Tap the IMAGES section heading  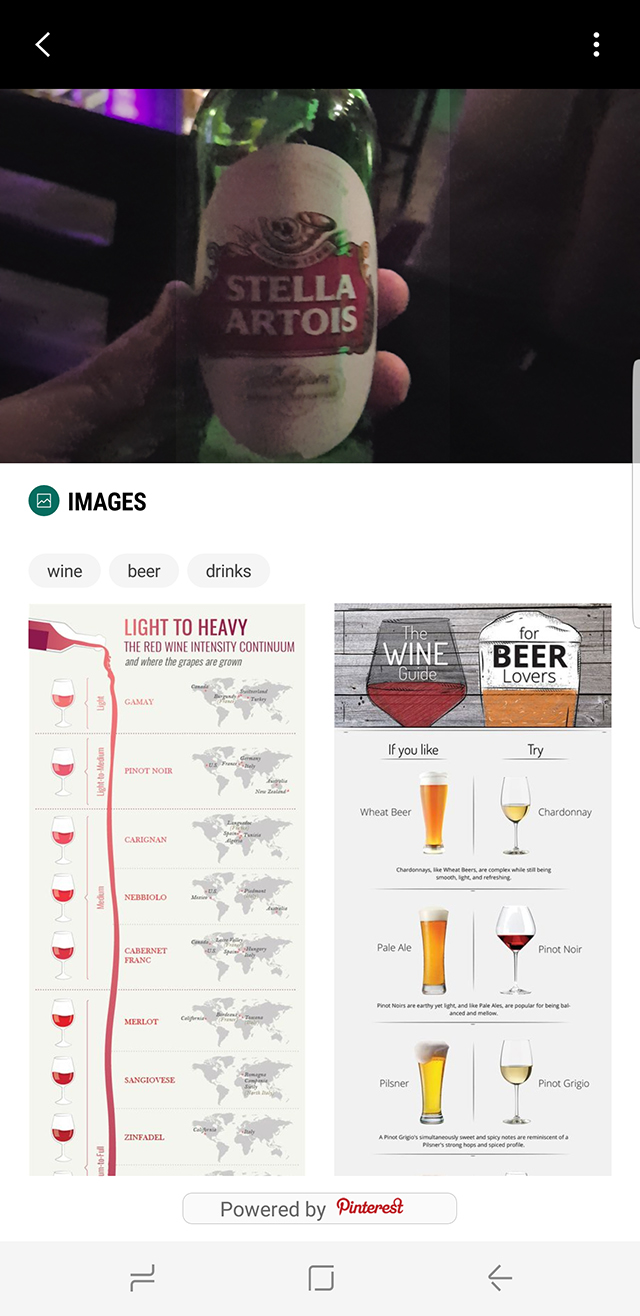point(107,502)
